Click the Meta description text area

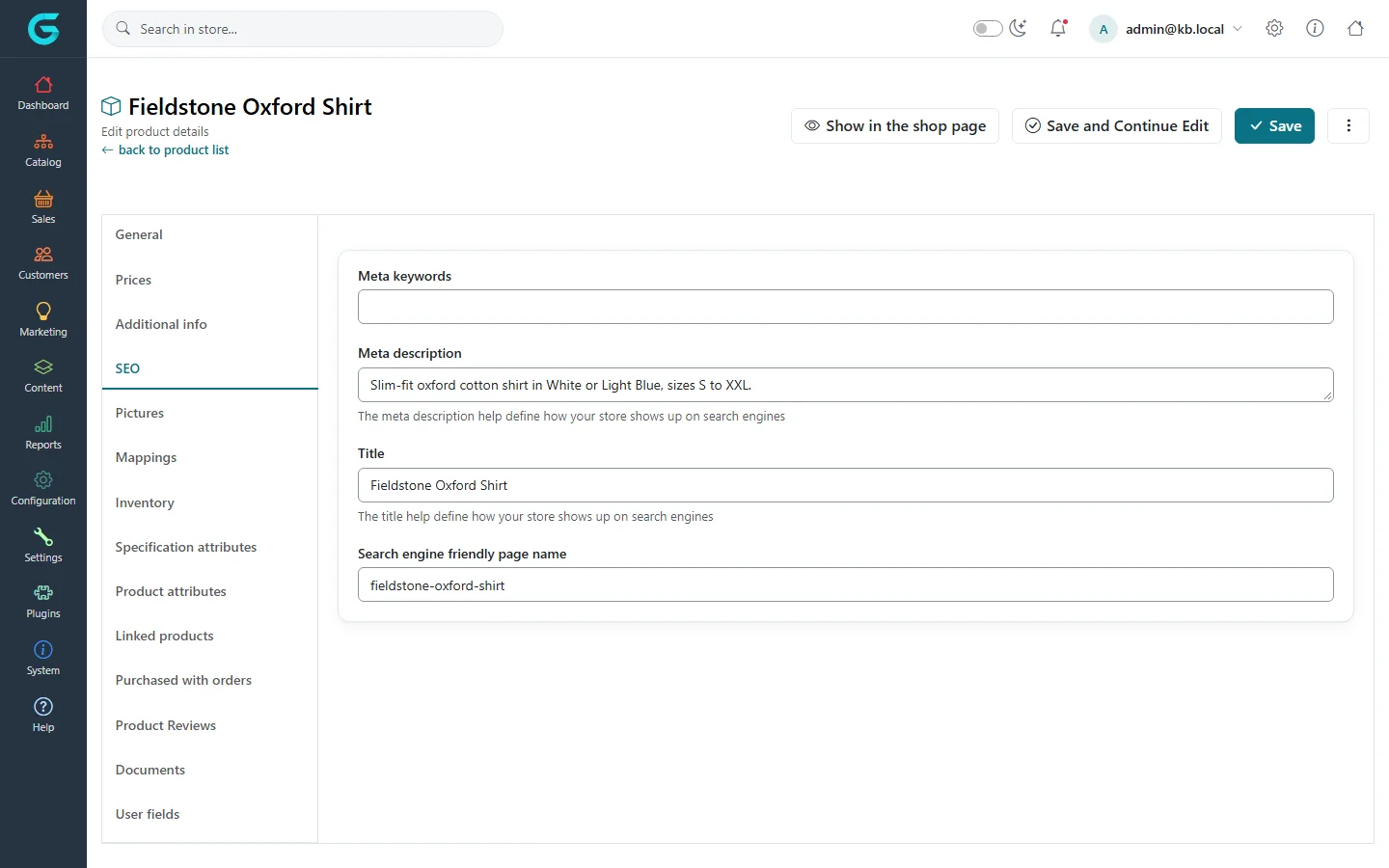point(846,385)
